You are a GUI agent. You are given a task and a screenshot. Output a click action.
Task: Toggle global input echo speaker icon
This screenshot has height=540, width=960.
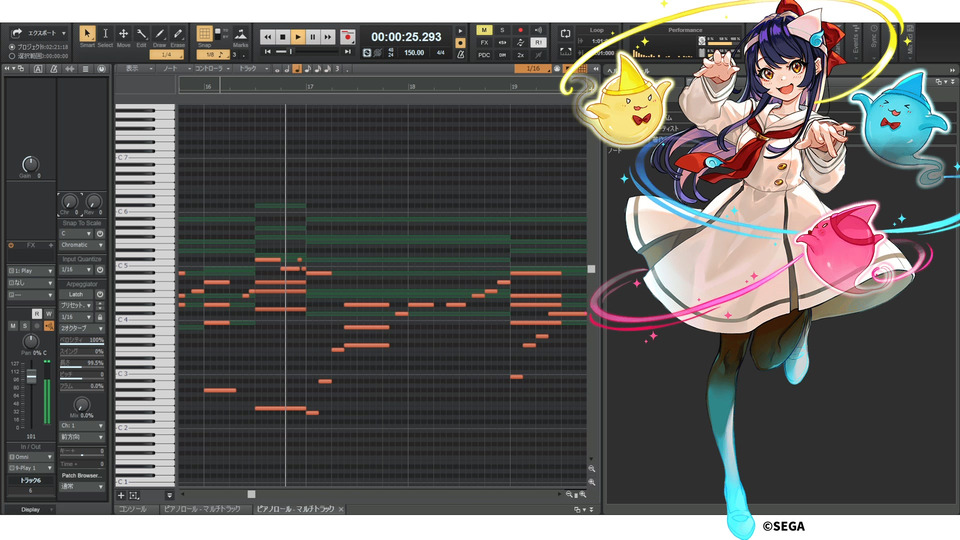tap(538, 30)
